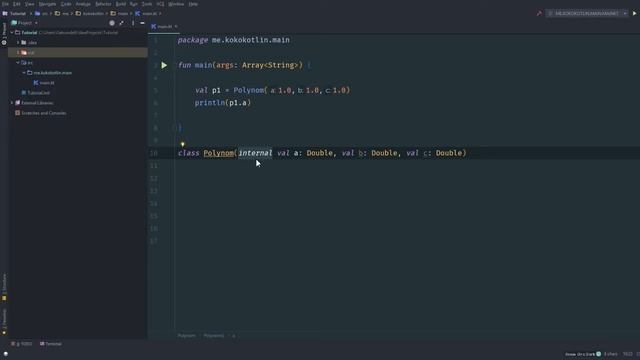The image size is (640, 360).
Task: Open the Code menu
Action: click(66, 4)
